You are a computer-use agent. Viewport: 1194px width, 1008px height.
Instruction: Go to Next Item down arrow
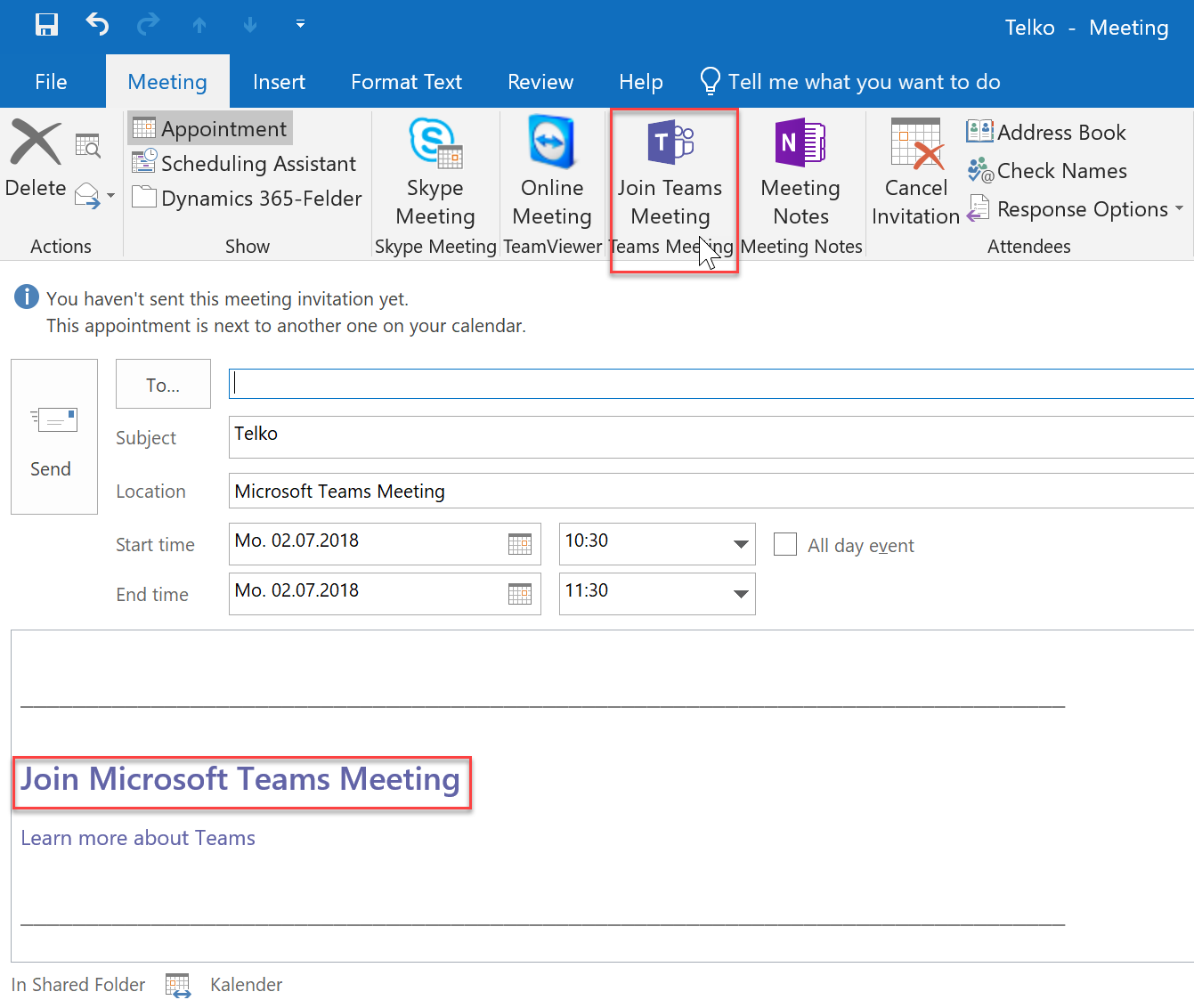click(250, 26)
